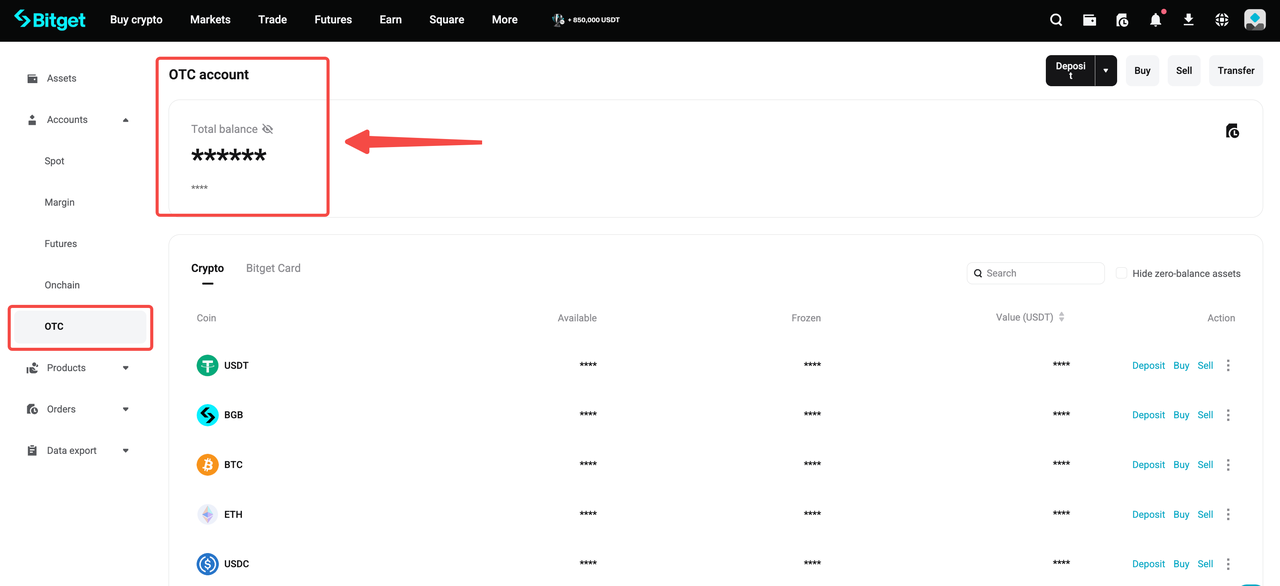Enable Hide zero-balance assets
Viewport: 1280px width, 586px height.
(x=1121, y=272)
